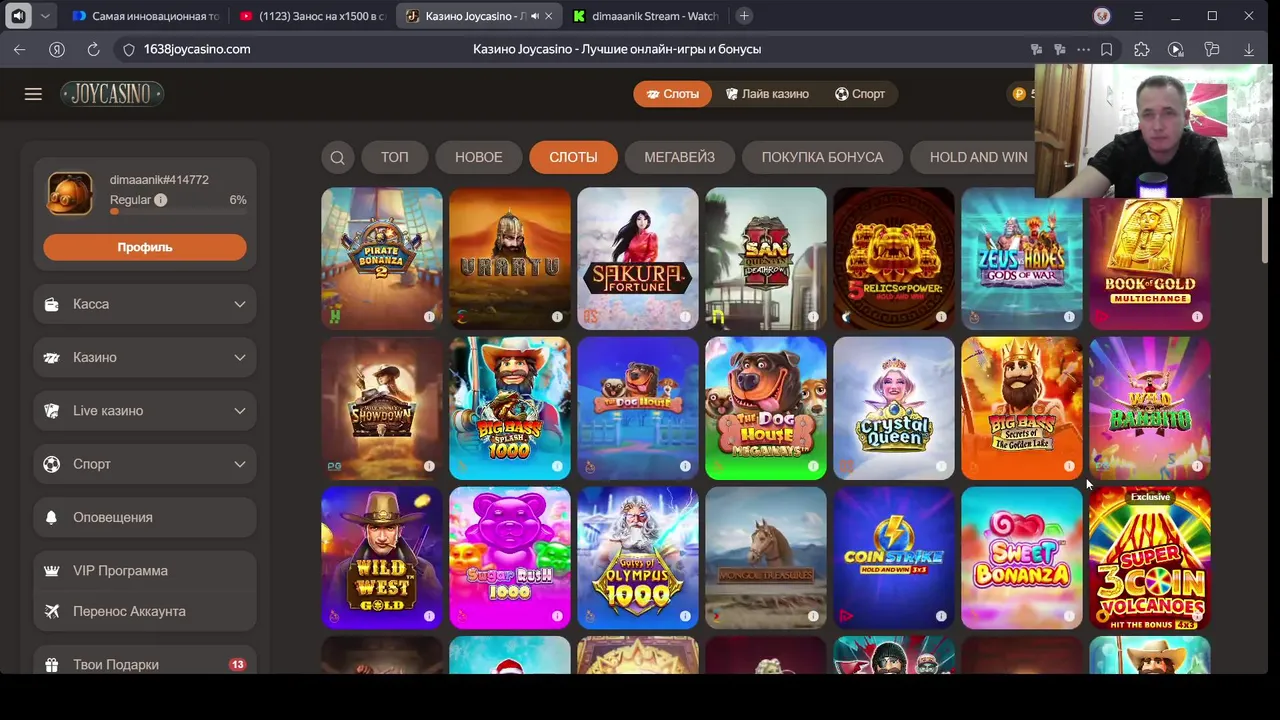Open Спорт in header navigation
The height and width of the screenshot is (720, 1280).
[860, 94]
